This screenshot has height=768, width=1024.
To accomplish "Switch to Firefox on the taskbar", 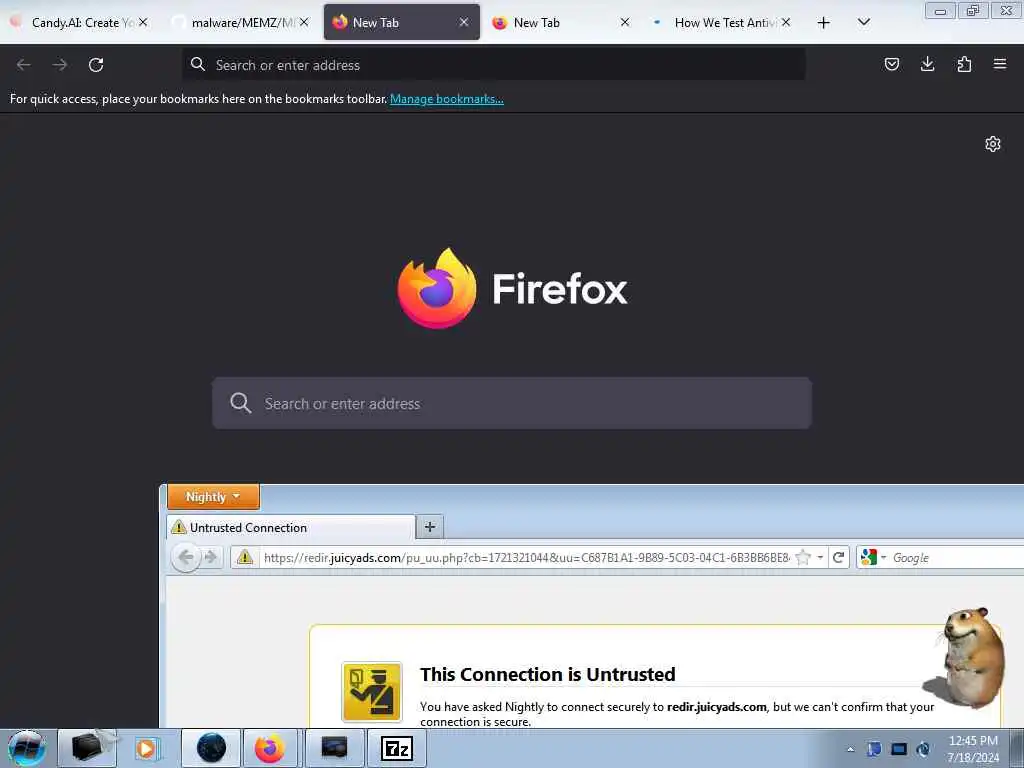I will click(270, 748).
